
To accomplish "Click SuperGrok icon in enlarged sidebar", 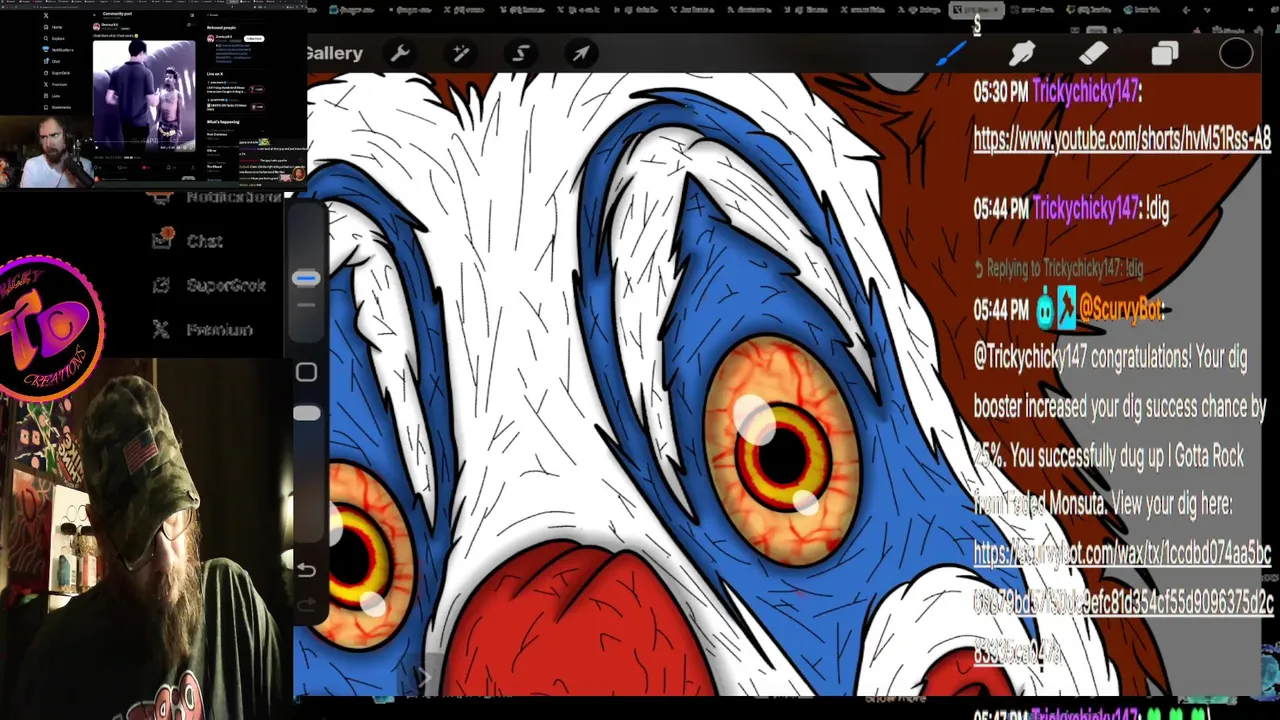I will pos(161,285).
